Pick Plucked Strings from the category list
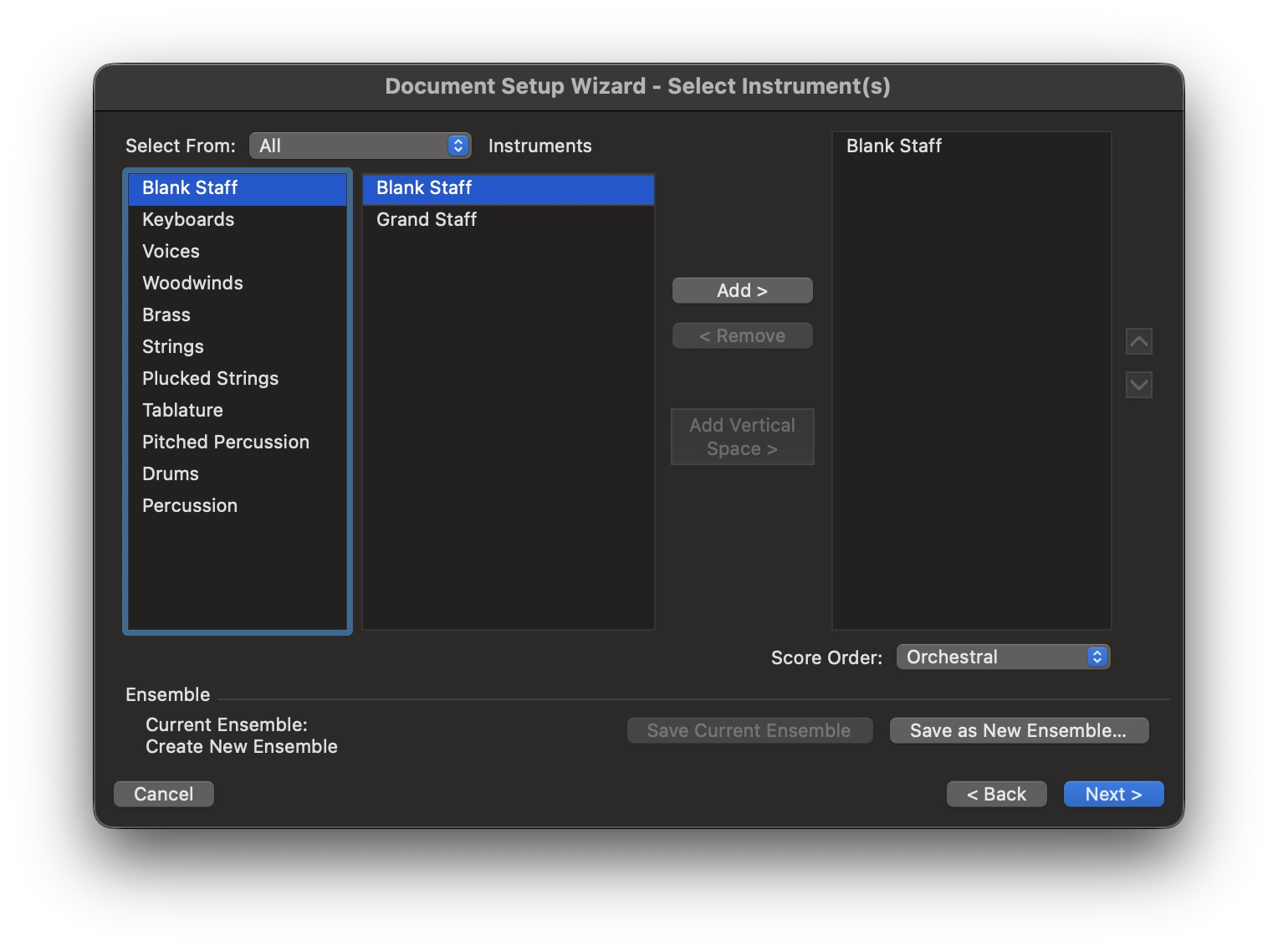 point(210,378)
